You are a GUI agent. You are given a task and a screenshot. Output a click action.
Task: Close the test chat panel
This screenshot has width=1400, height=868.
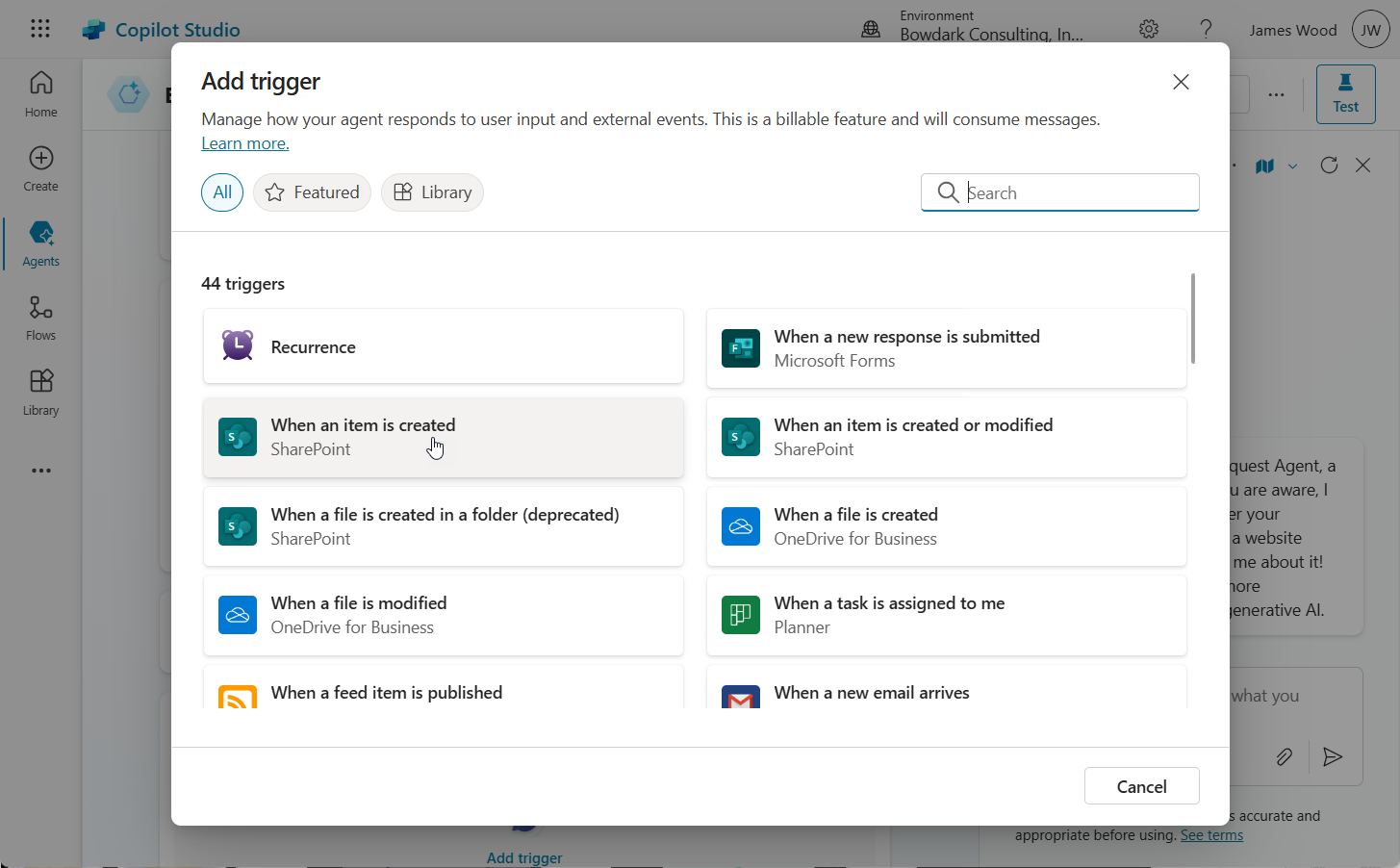1362,166
